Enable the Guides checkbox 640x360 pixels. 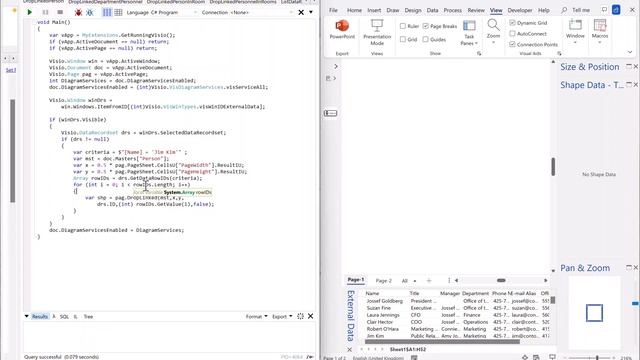tap(426, 39)
